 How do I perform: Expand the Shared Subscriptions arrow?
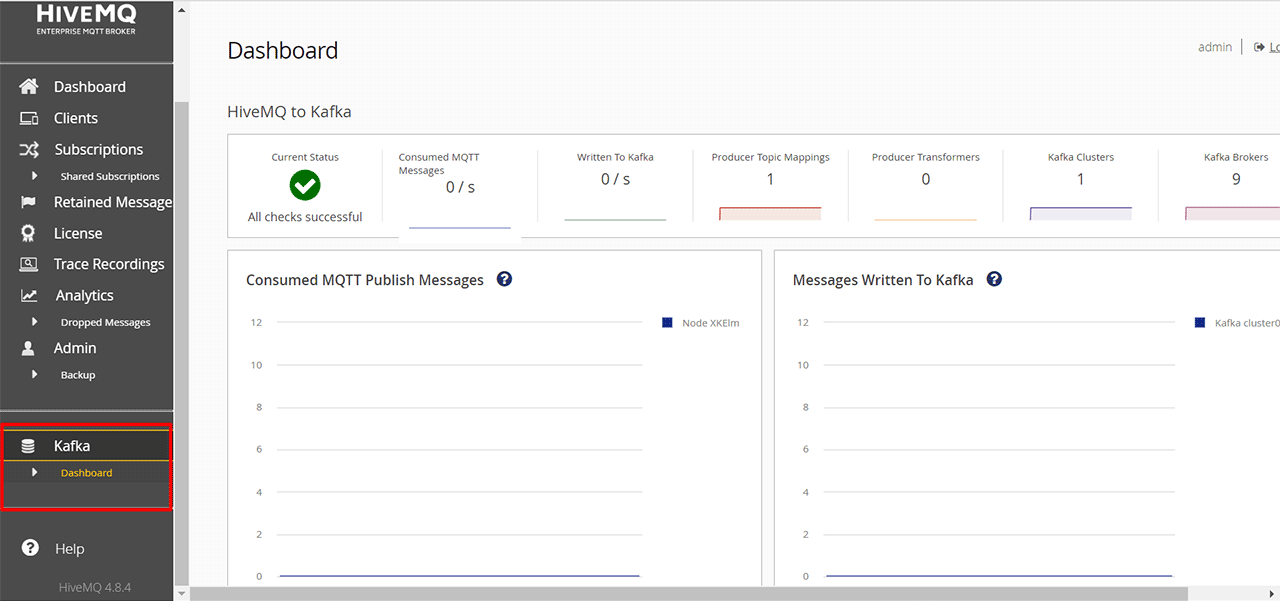pos(35,176)
